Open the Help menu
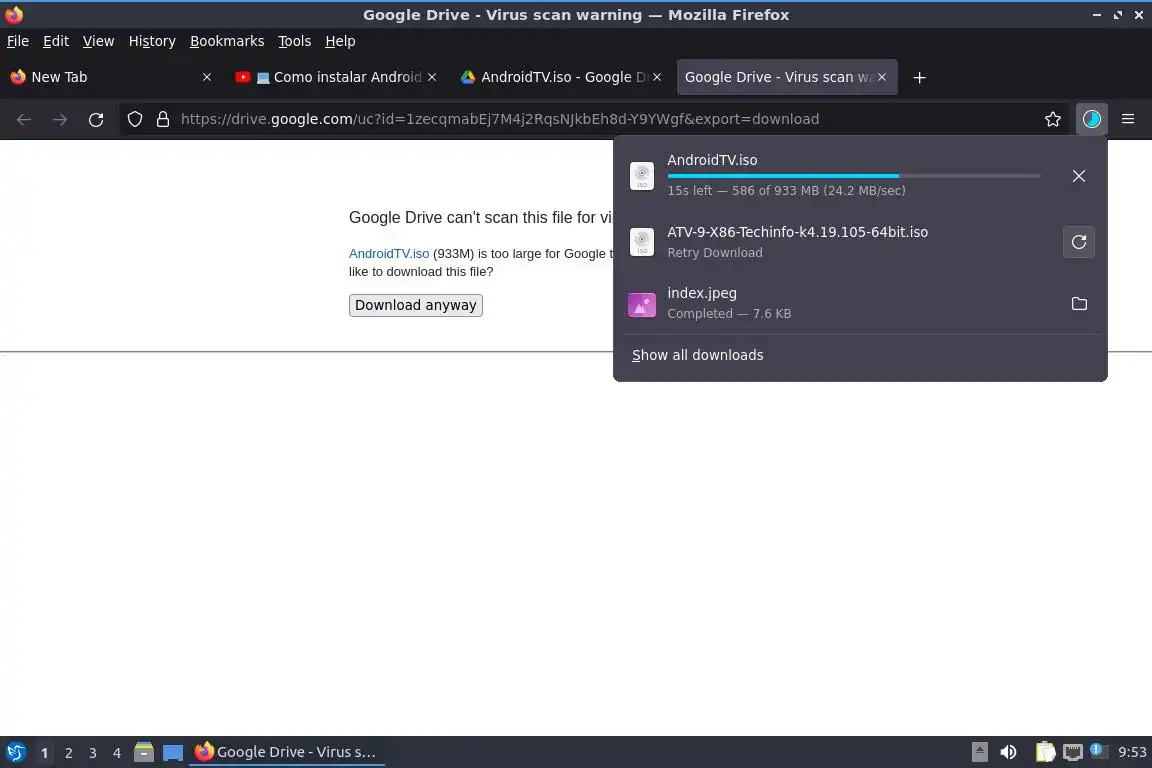 click(340, 41)
